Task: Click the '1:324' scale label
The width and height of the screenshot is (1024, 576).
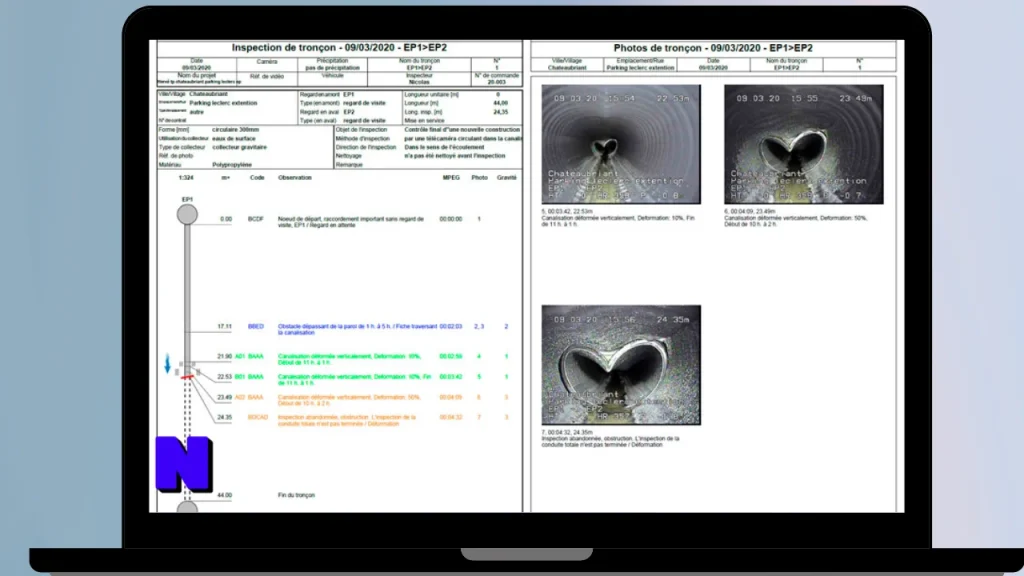Action: pos(186,178)
